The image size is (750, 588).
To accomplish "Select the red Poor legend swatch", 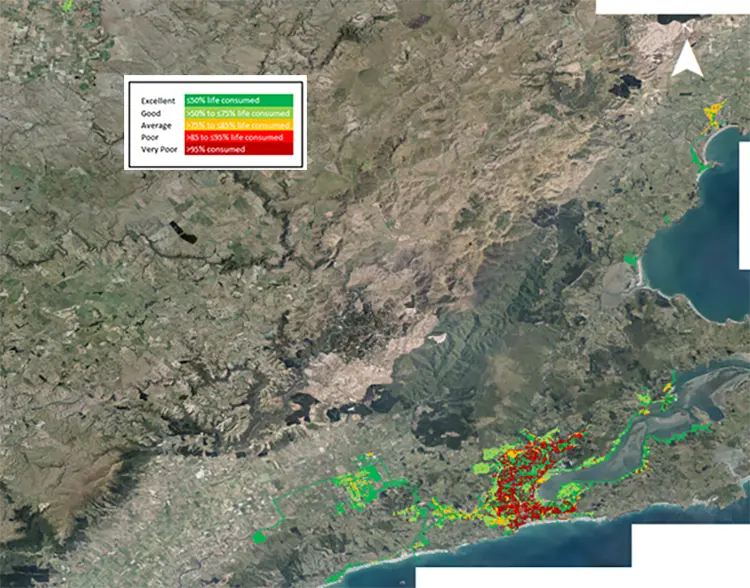I will 238,137.
